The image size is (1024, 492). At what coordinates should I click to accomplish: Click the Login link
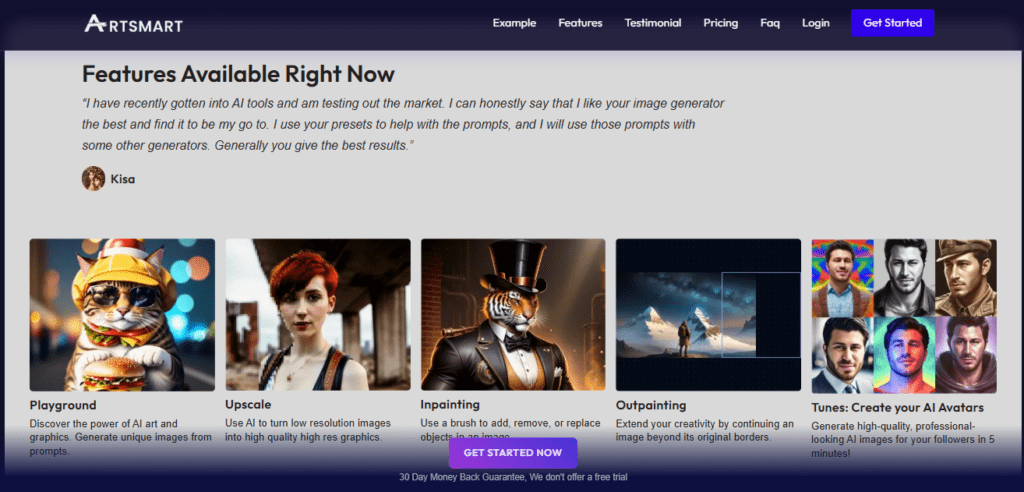tap(816, 23)
